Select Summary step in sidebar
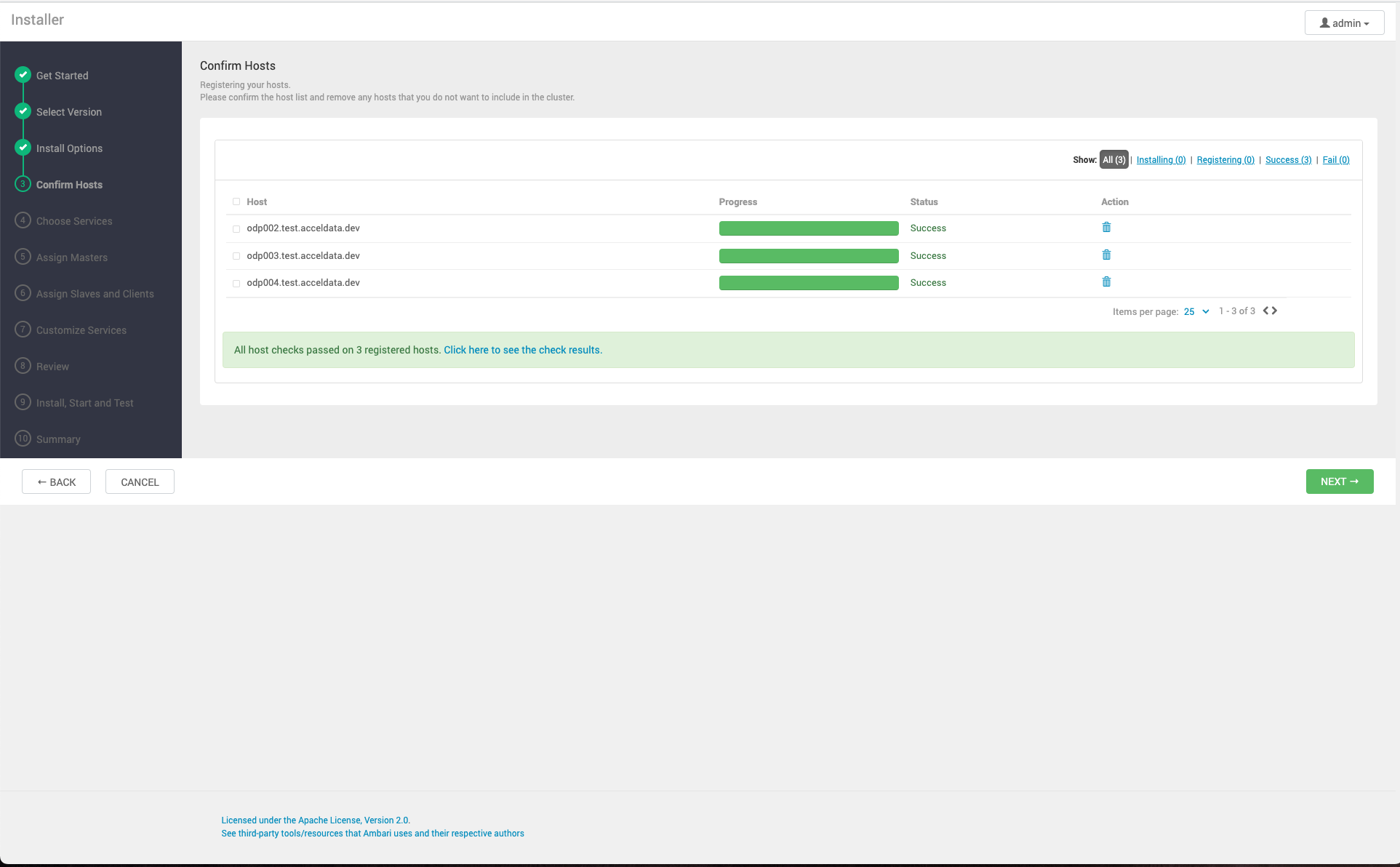The width and height of the screenshot is (1400, 867). pyautogui.click(x=58, y=439)
